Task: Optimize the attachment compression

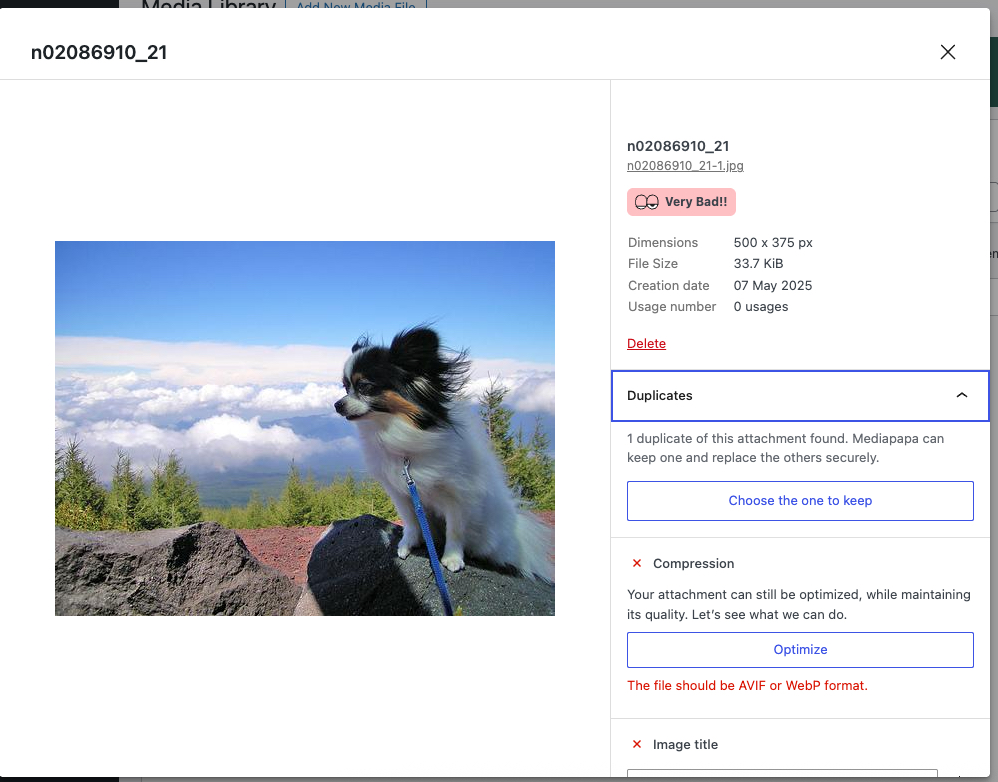Action: pyautogui.click(x=800, y=650)
